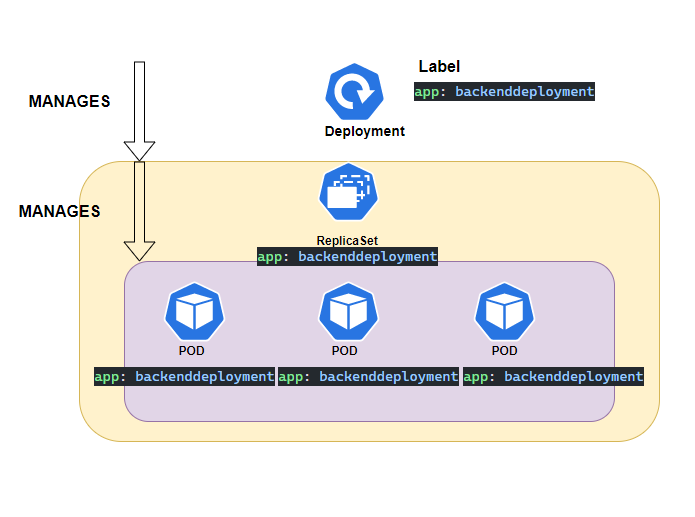Select the ReplicaSet hexagon icon
The height and width of the screenshot is (517, 695).
[348, 192]
